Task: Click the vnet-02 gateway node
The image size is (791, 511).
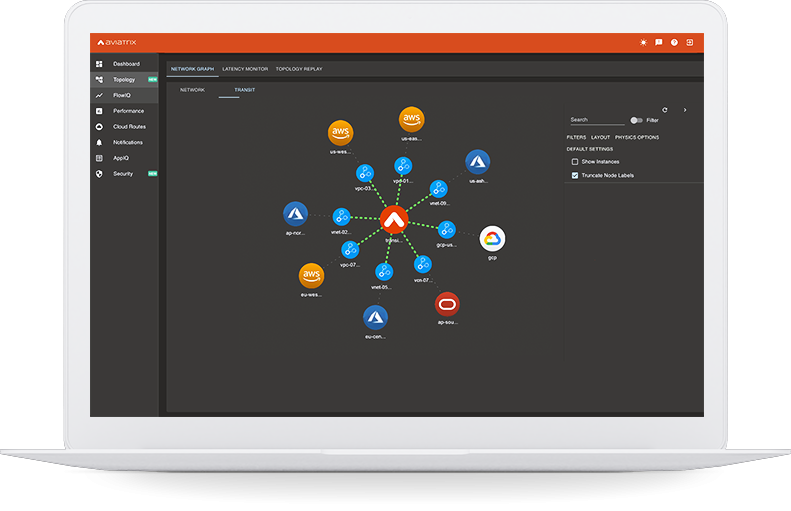Action: (x=342, y=217)
